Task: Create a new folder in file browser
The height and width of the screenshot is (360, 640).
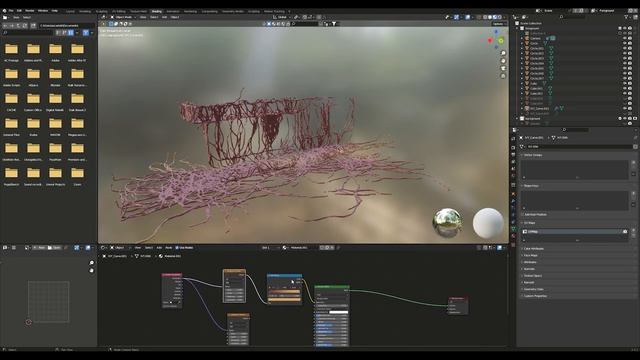Action: [33, 25]
